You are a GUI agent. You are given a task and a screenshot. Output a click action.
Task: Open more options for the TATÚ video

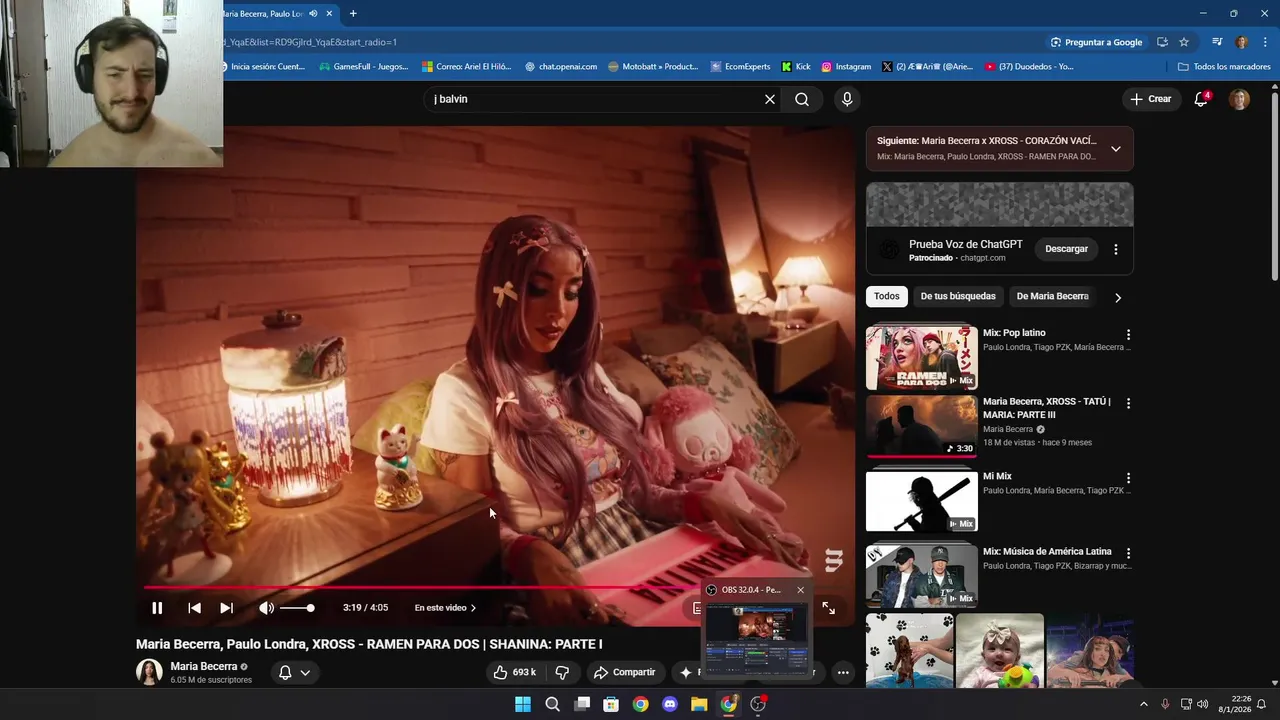1128,403
